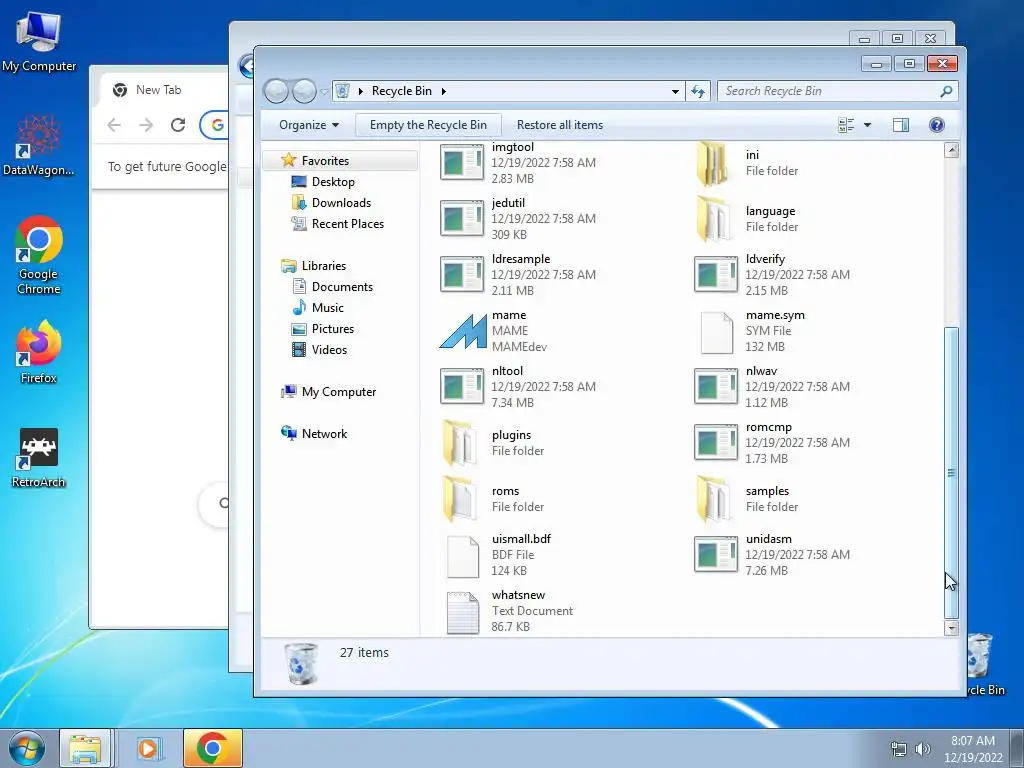Select the jedutil application icon
The height and width of the screenshot is (768, 1024).
462,219
